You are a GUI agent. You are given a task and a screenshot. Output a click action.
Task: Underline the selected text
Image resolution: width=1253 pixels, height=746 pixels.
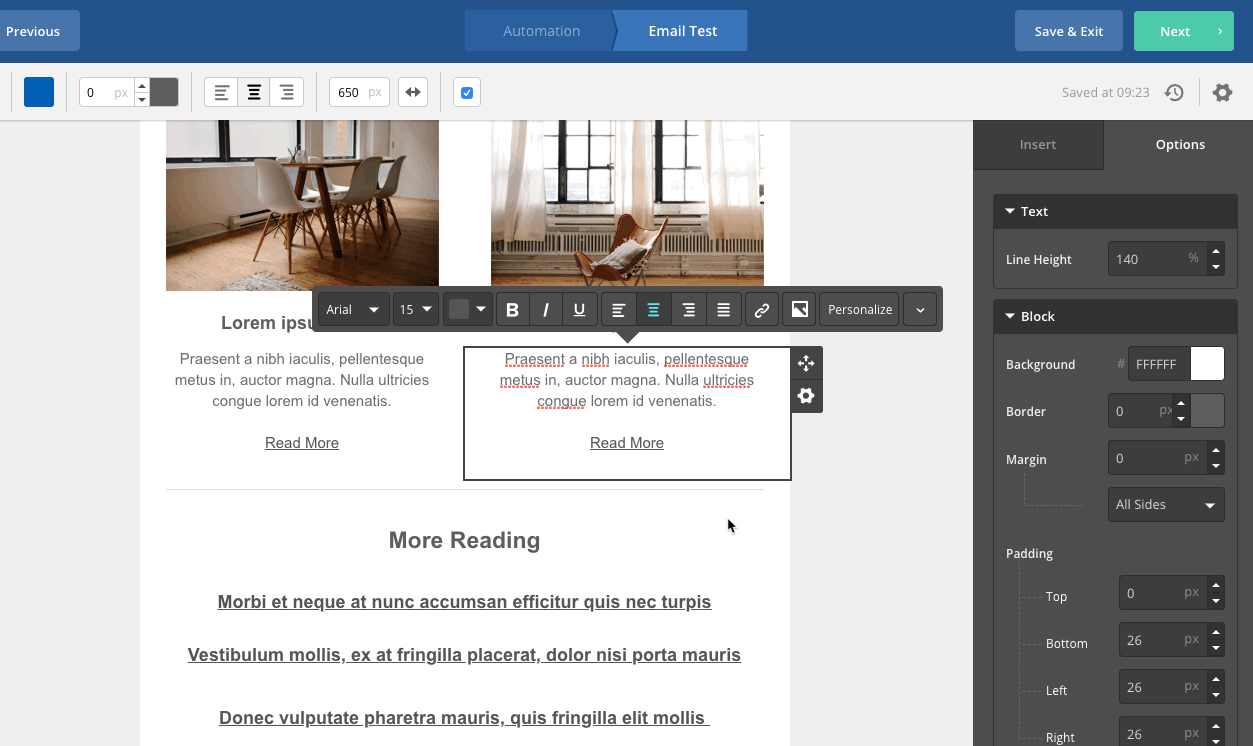click(579, 310)
